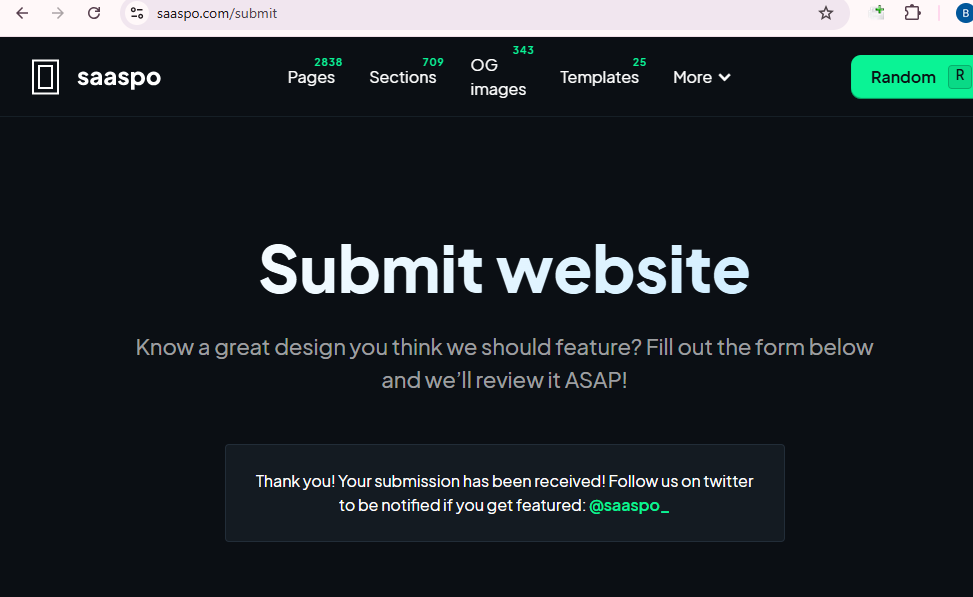Click the browser forward arrow
Screen dimensions: 973x597
pos(58,13)
